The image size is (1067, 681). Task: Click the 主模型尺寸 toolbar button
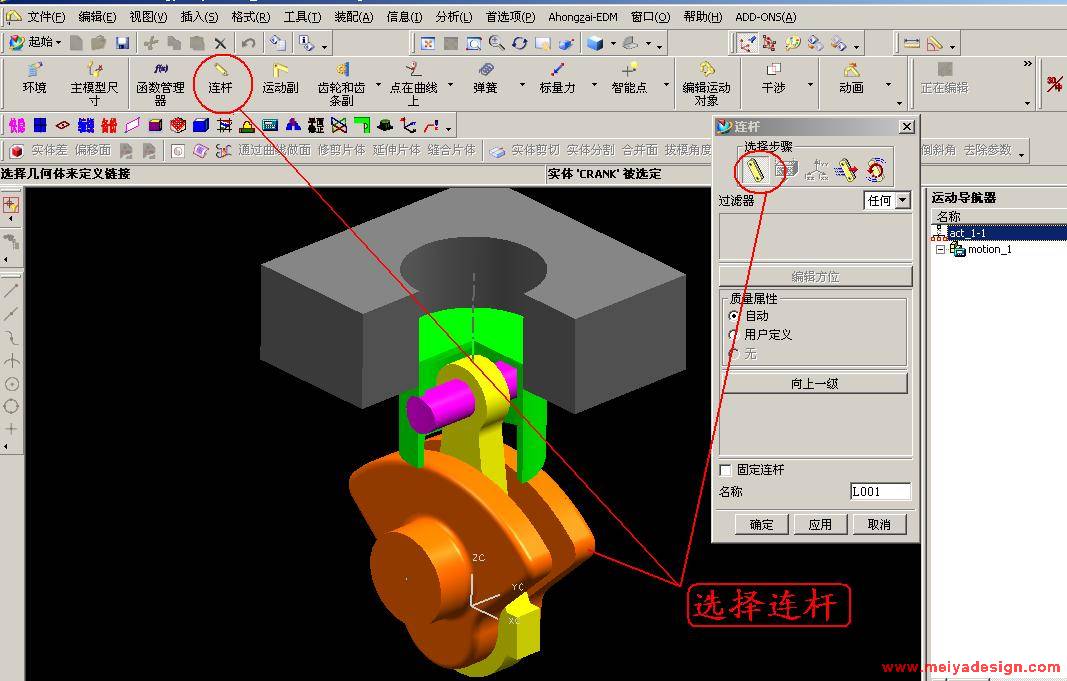click(x=95, y=84)
